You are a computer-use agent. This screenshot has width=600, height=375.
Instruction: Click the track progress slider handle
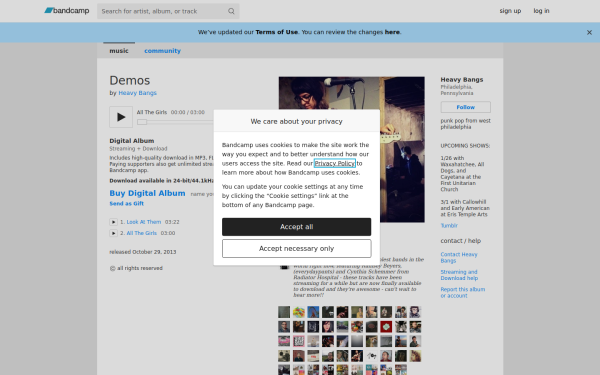coord(142,122)
